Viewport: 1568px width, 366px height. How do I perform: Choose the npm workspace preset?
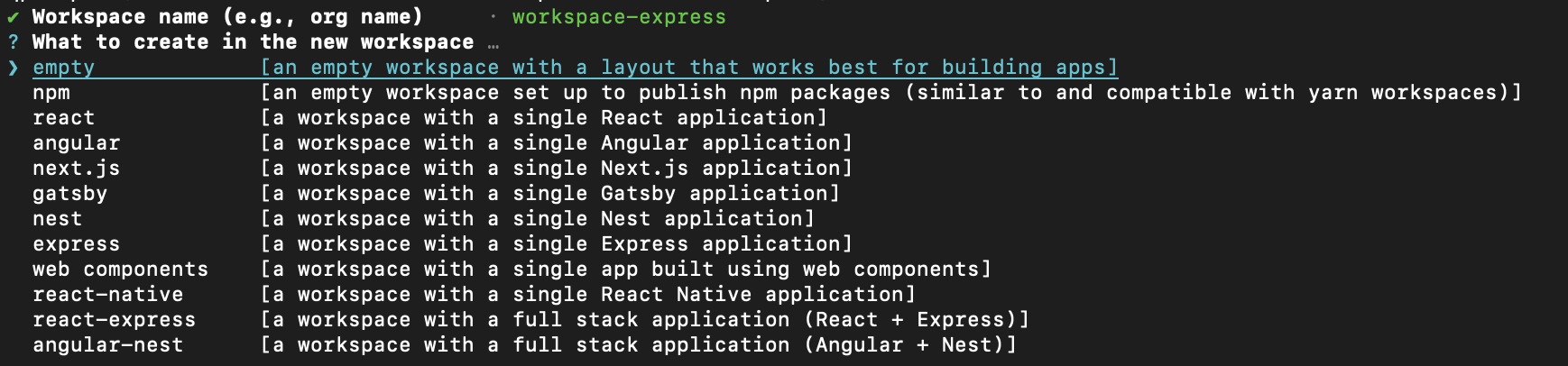(51, 93)
